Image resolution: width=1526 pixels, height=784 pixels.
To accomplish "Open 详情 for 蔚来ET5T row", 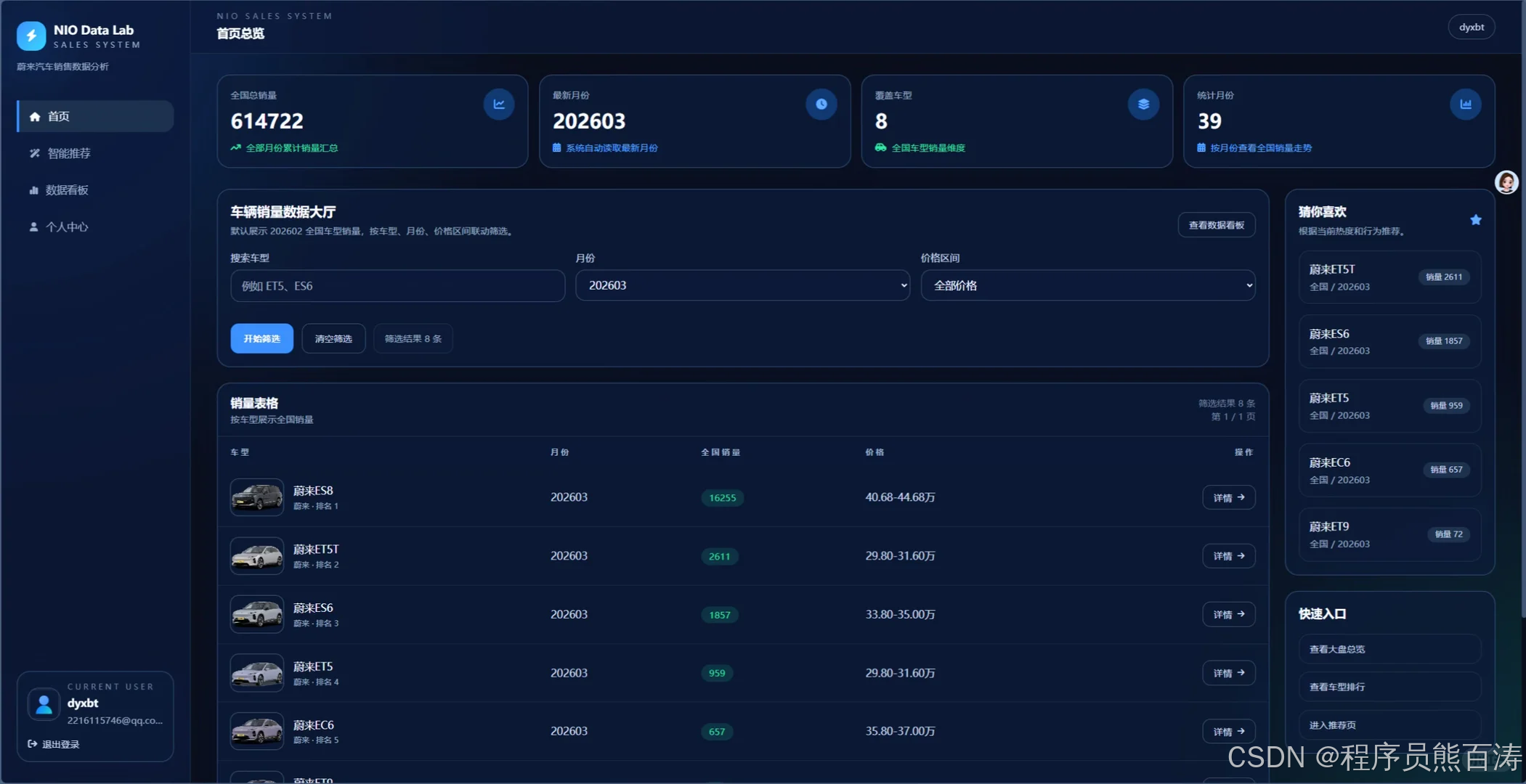I will pos(1229,555).
